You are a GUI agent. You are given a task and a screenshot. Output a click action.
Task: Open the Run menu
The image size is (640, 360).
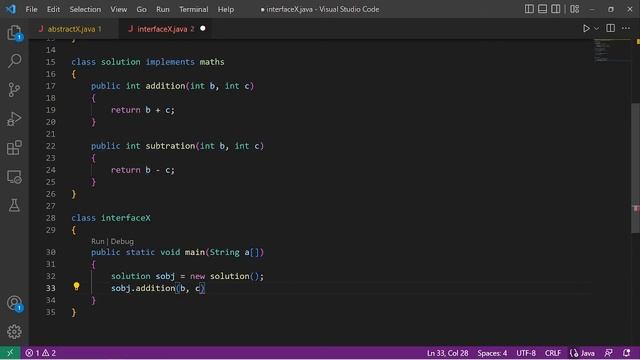point(162,9)
